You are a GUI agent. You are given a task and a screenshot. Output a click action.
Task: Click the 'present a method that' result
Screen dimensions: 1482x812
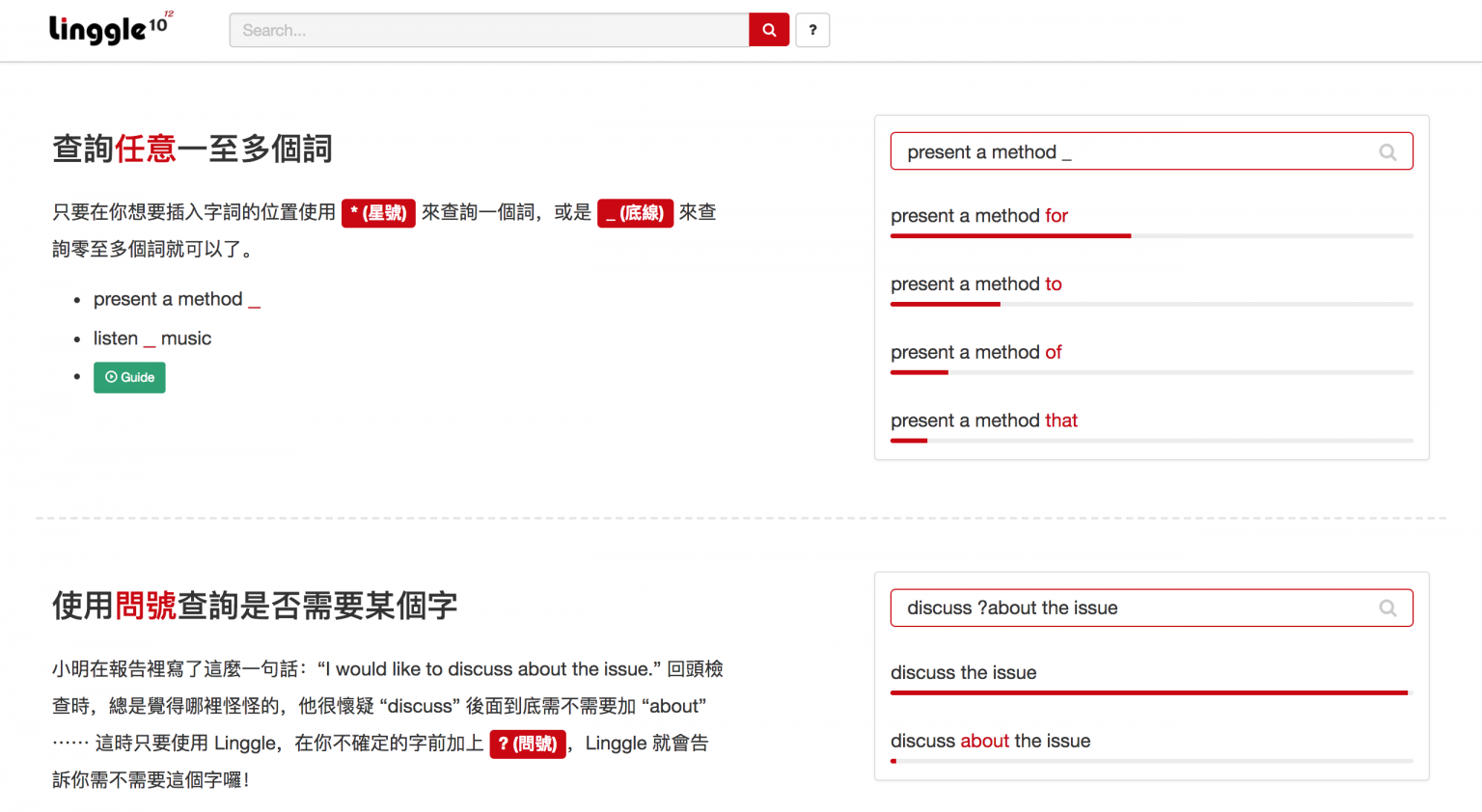(984, 420)
